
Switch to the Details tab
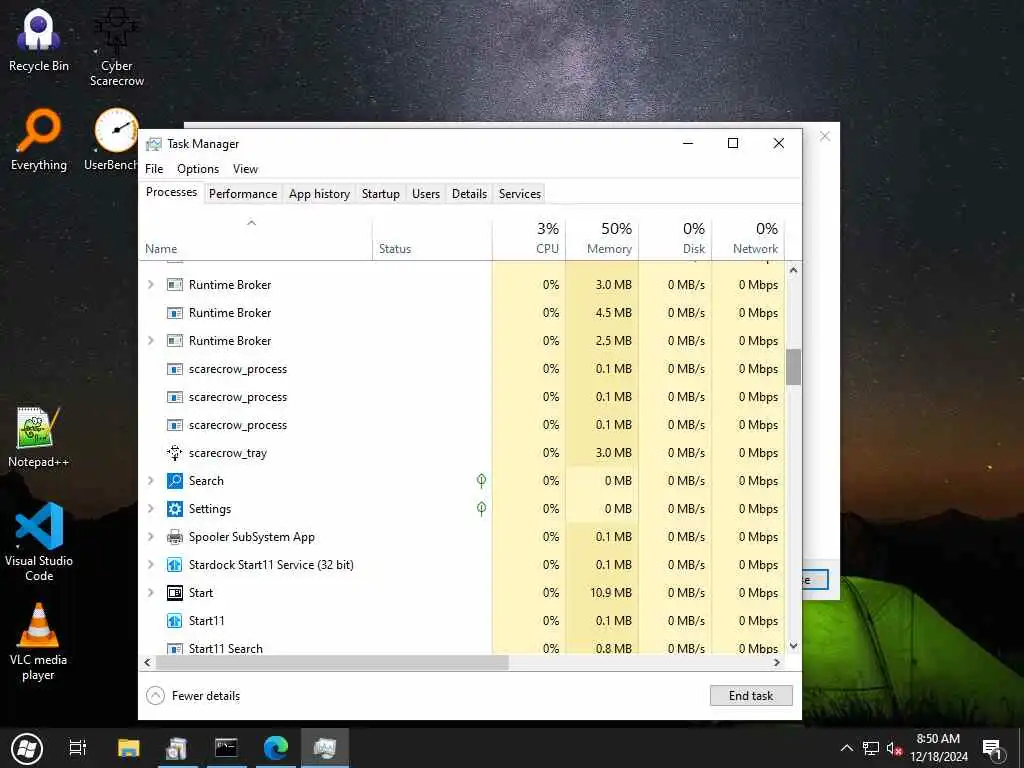pos(469,194)
